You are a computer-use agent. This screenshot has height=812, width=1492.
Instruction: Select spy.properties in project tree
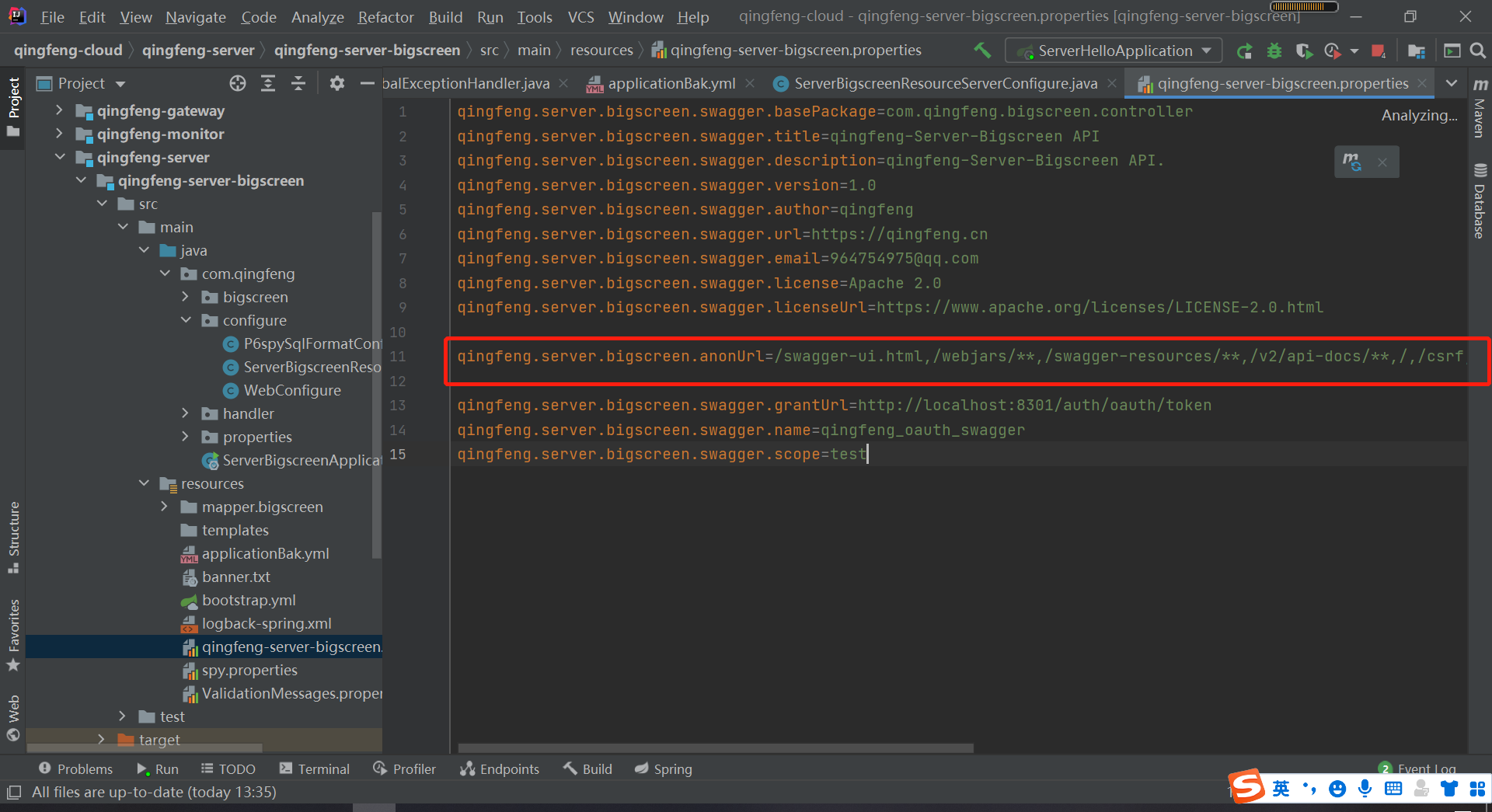[x=249, y=671]
